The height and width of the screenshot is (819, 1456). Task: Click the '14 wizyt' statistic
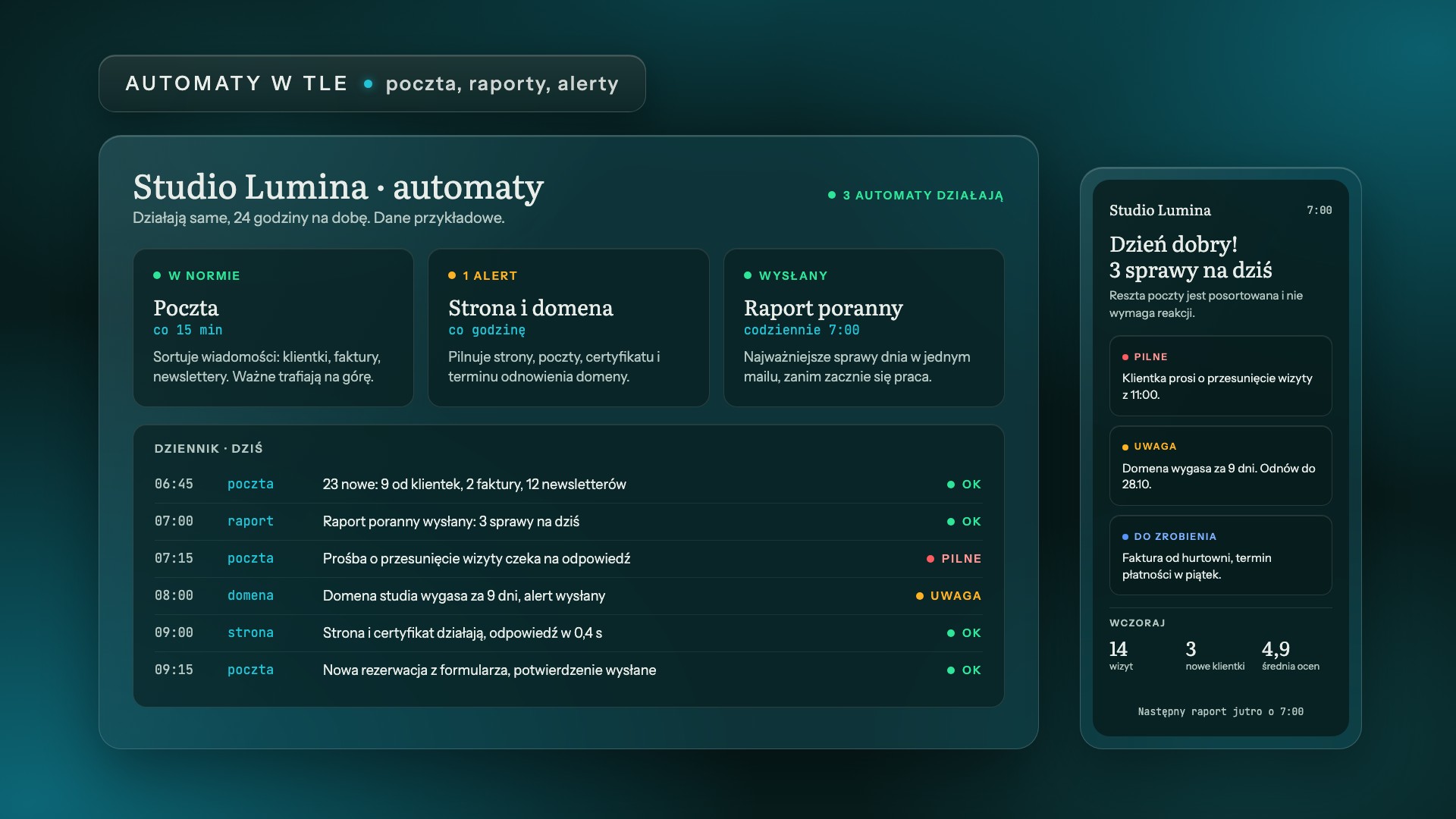coord(1122,656)
